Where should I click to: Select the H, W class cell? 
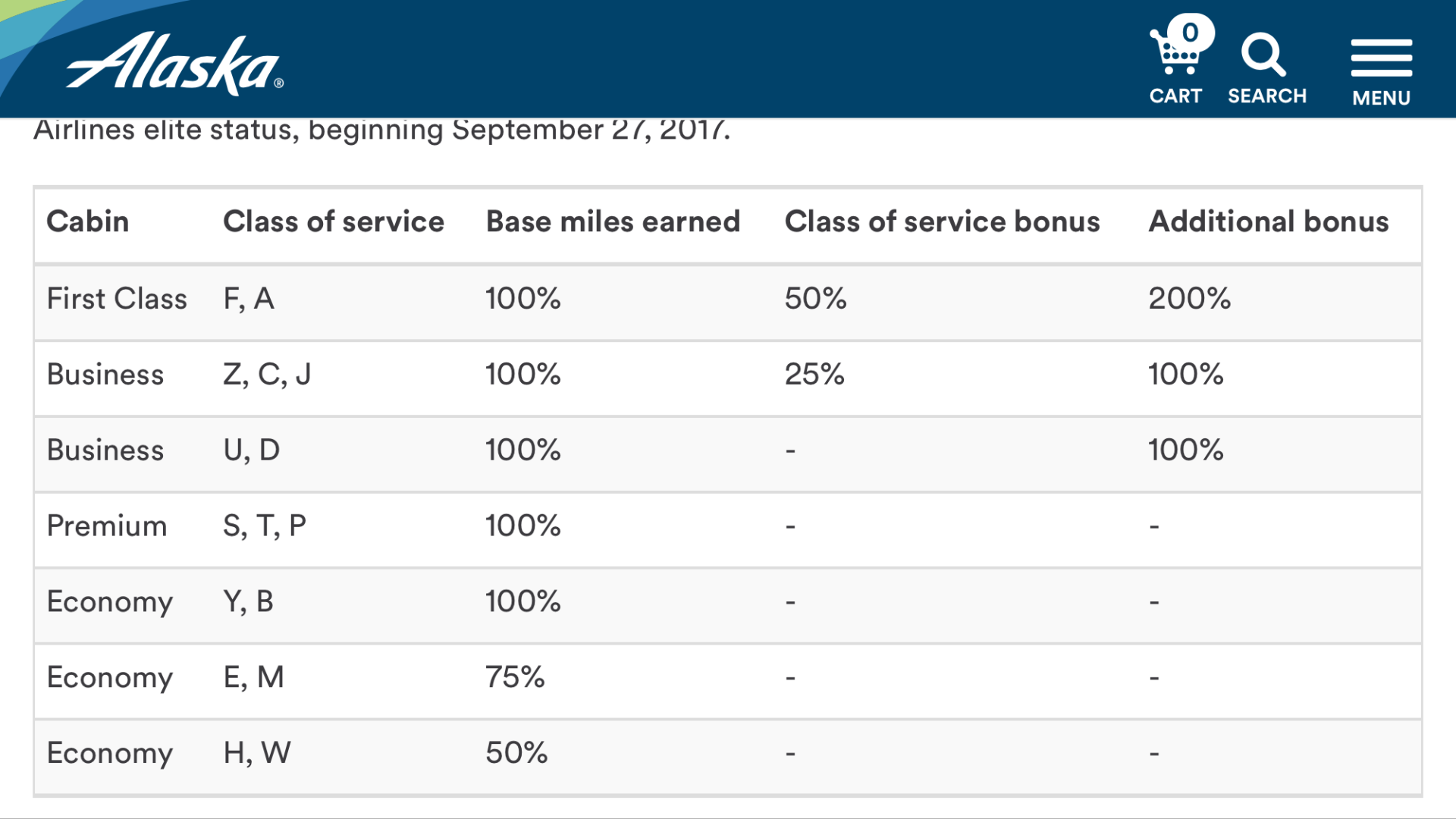click(257, 753)
